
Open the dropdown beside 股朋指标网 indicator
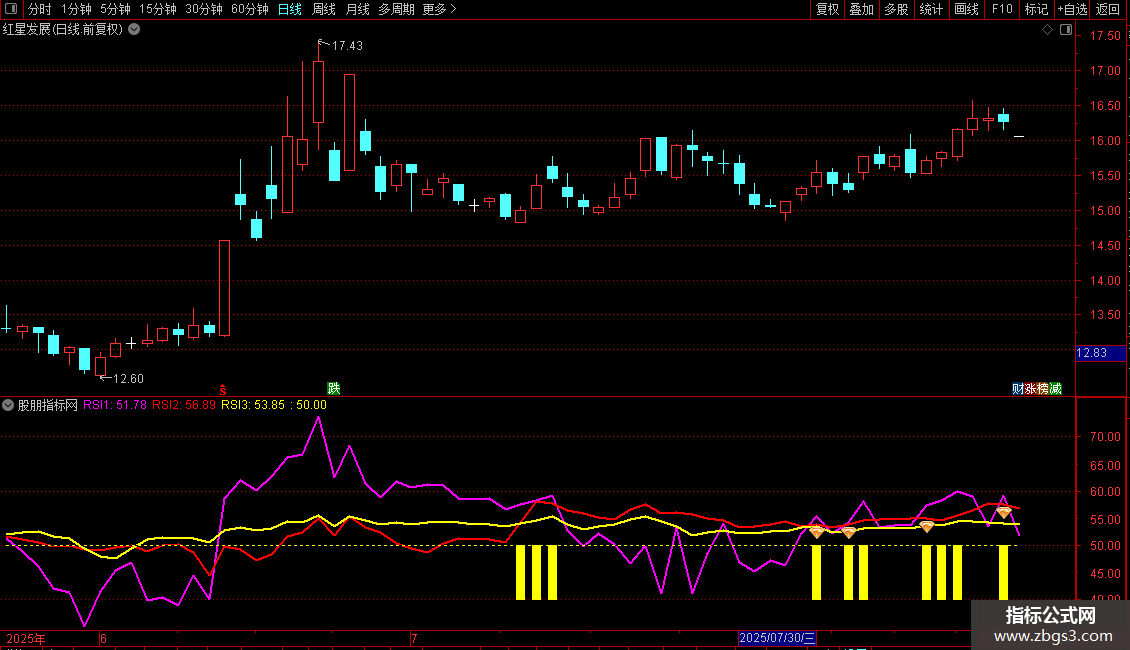8,405
